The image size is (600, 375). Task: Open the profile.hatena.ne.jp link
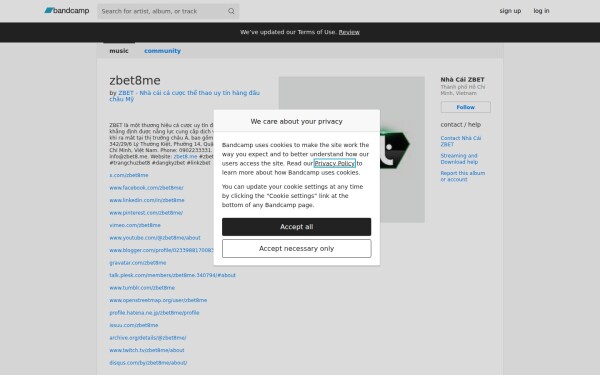point(154,313)
